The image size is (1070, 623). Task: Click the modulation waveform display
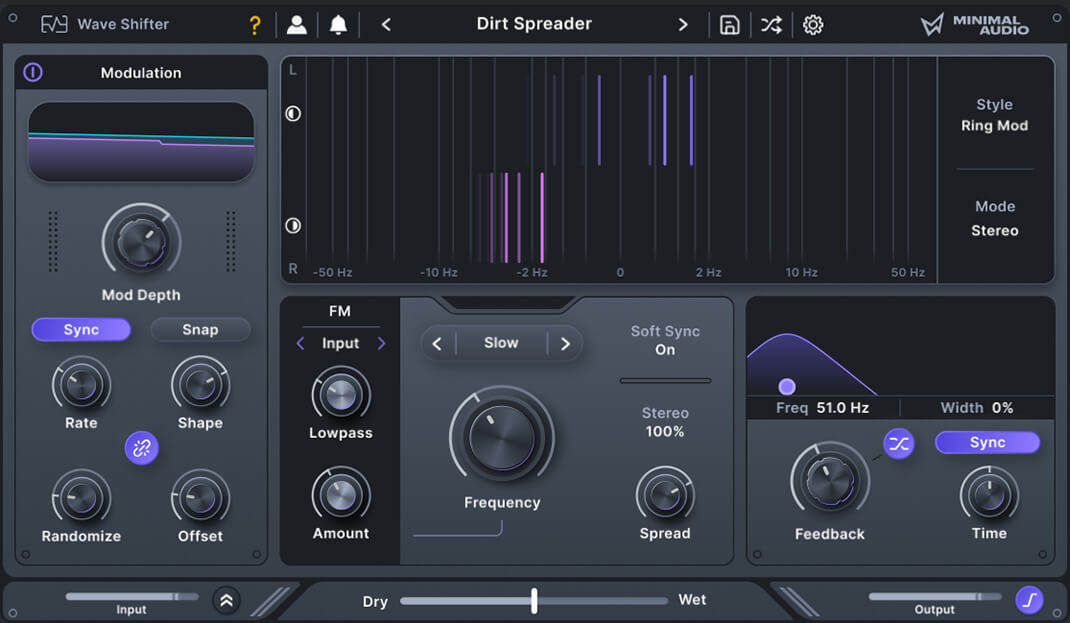(x=141, y=142)
